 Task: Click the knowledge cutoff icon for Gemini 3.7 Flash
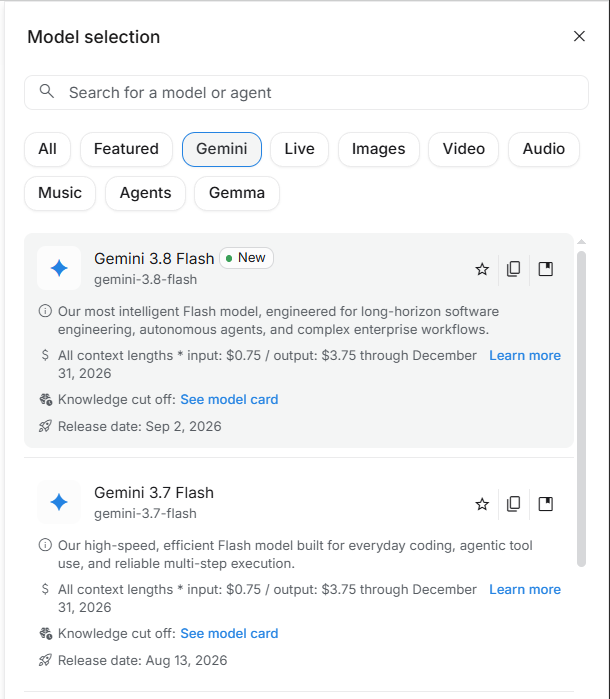click(x=45, y=633)
